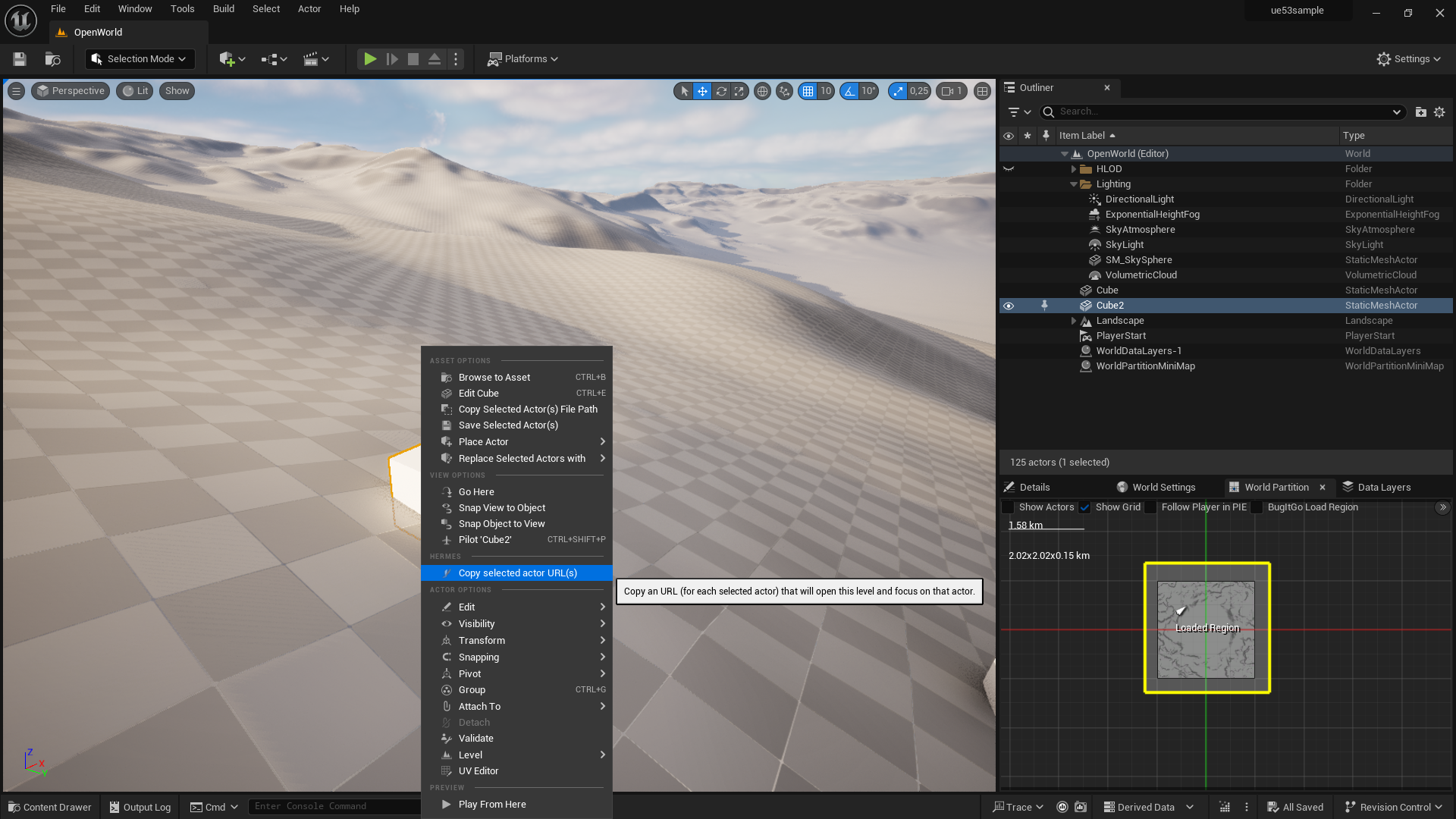Viewport: 1456px width, 819px height.
Task: Uncheck the Show Grid checkbox
Action: (1085, 507)
